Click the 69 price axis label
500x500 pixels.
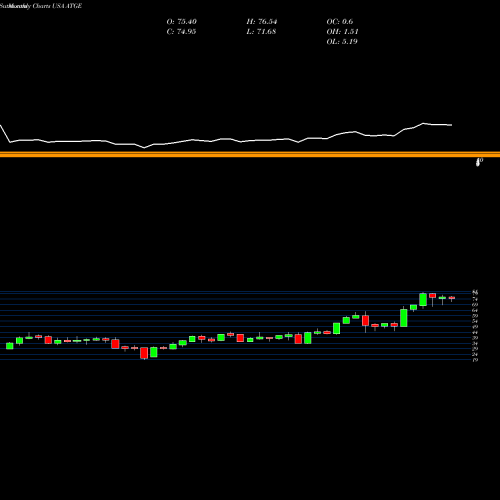click(475, 305)
